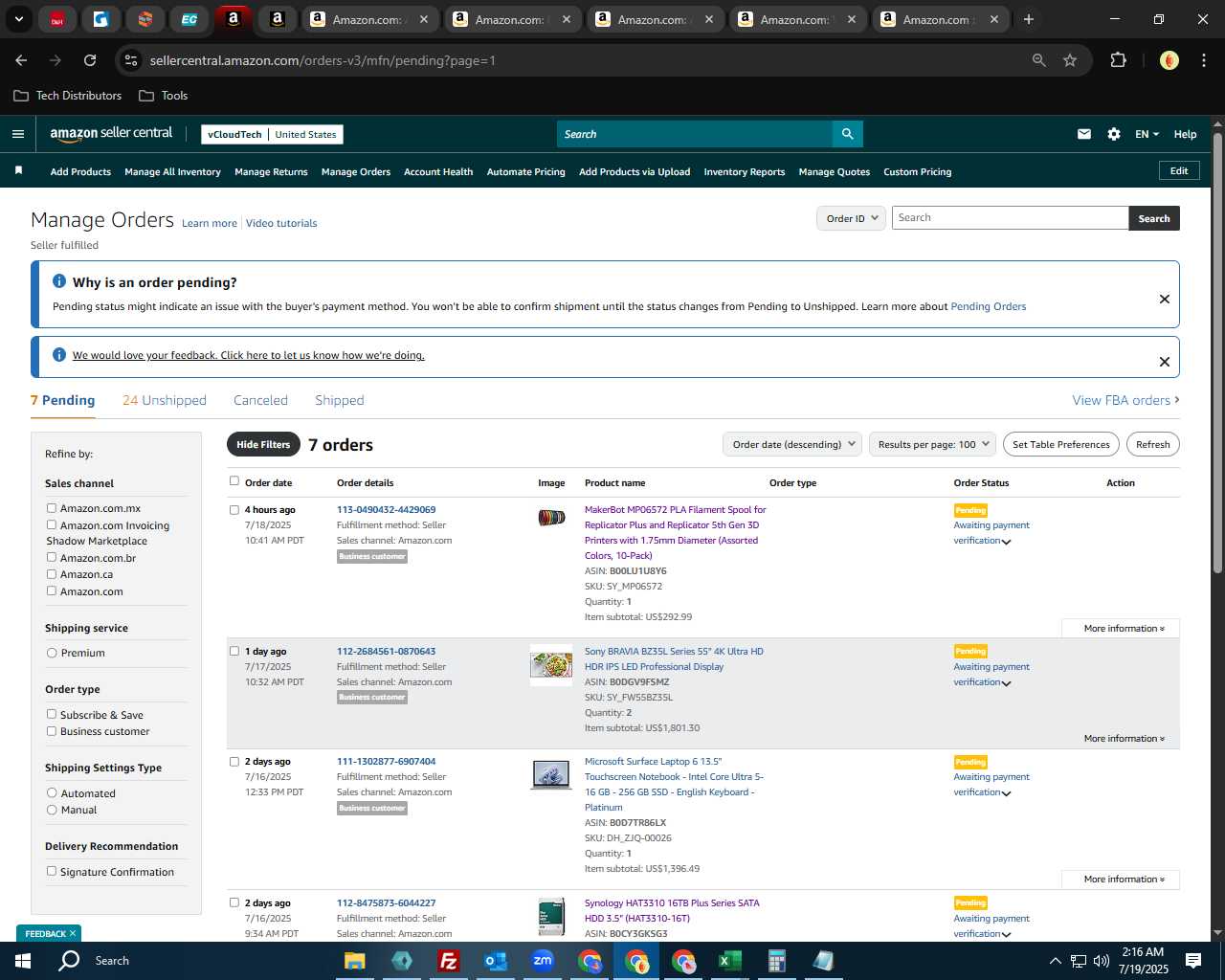Open the settings gear icon
Screen dimensions: 1225x980
(1114, 134)
